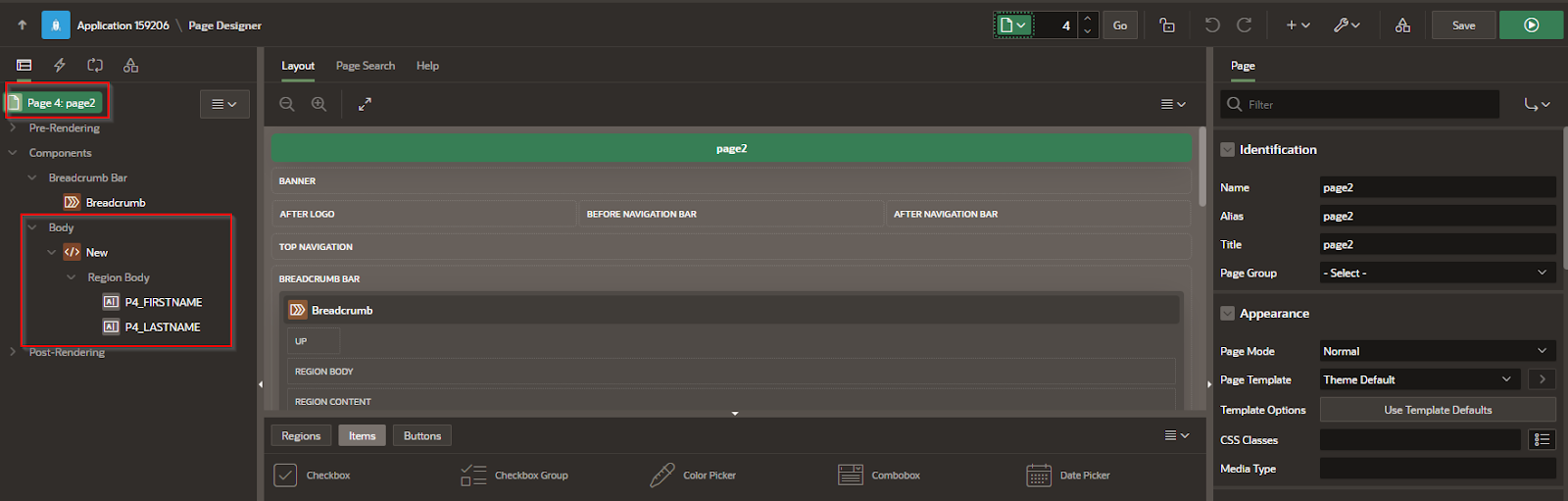The height and width of the screenshot is (501, 1568).
Task: Open the Page Group select list
Action: [1438, 273]
